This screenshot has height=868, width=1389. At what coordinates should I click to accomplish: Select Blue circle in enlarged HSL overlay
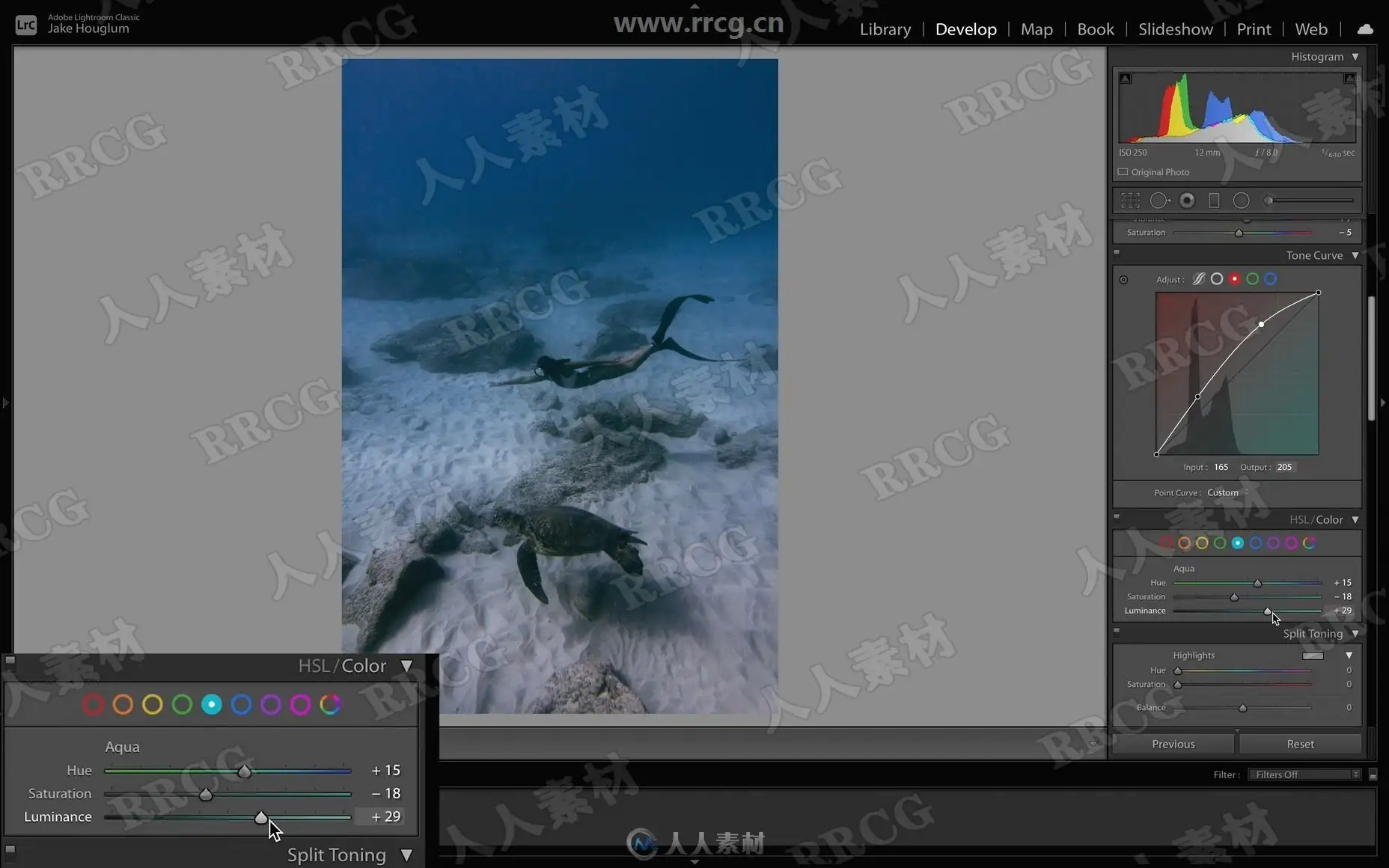point(241,704)
